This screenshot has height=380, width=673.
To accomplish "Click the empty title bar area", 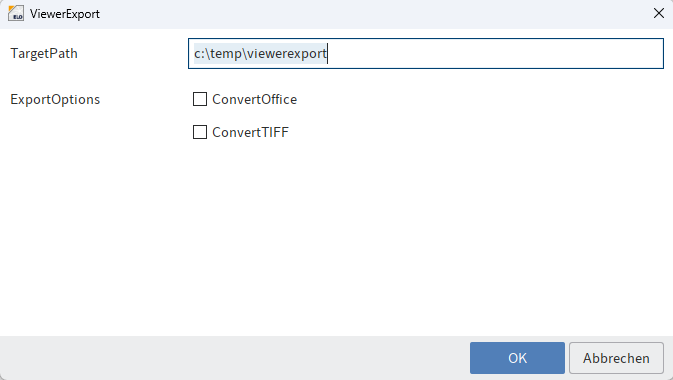I will click(373, 14).
